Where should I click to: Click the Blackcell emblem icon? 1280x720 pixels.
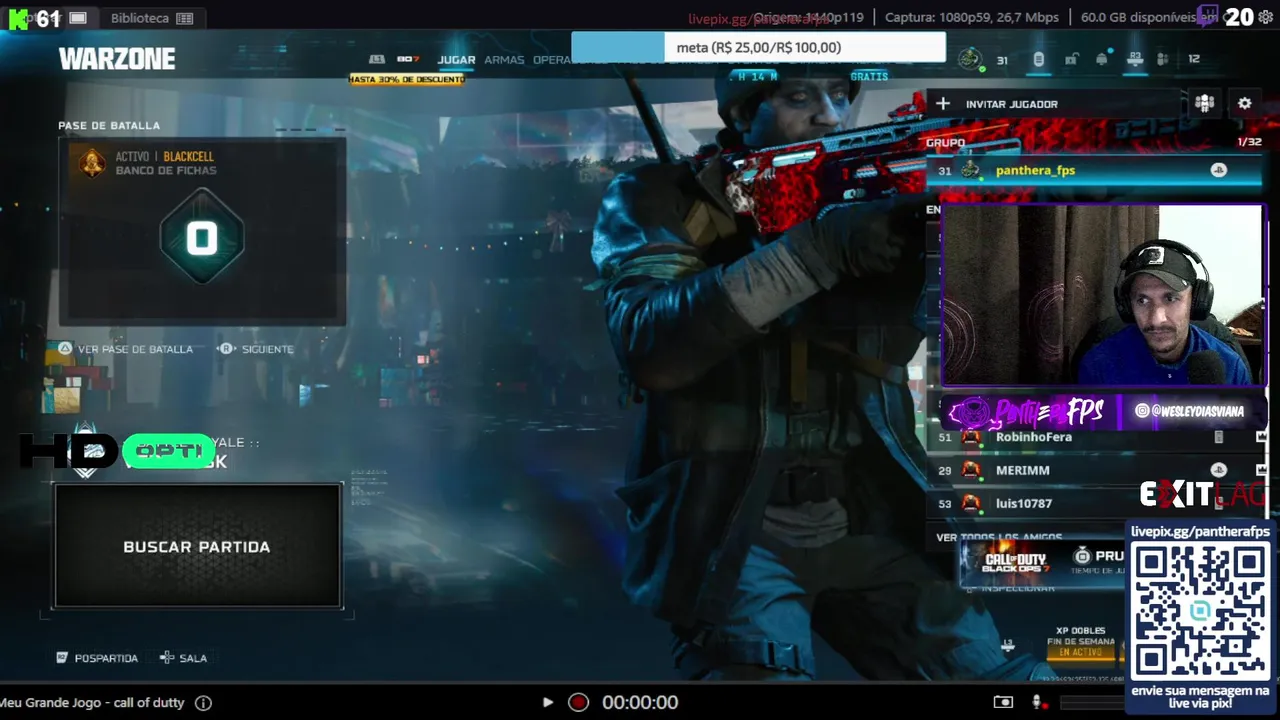coord(92,162)
